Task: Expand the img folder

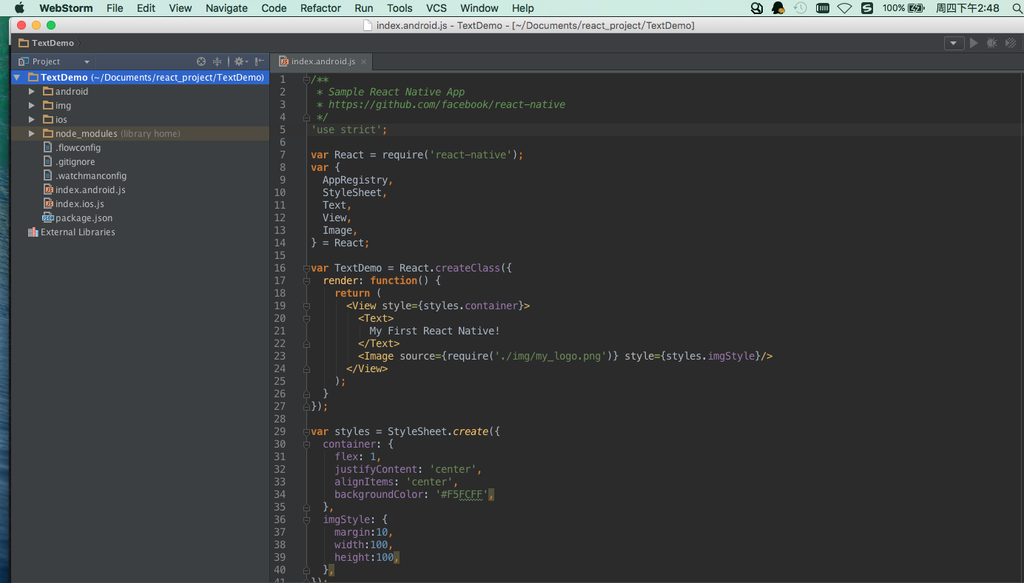Action: tap(31, 105)
